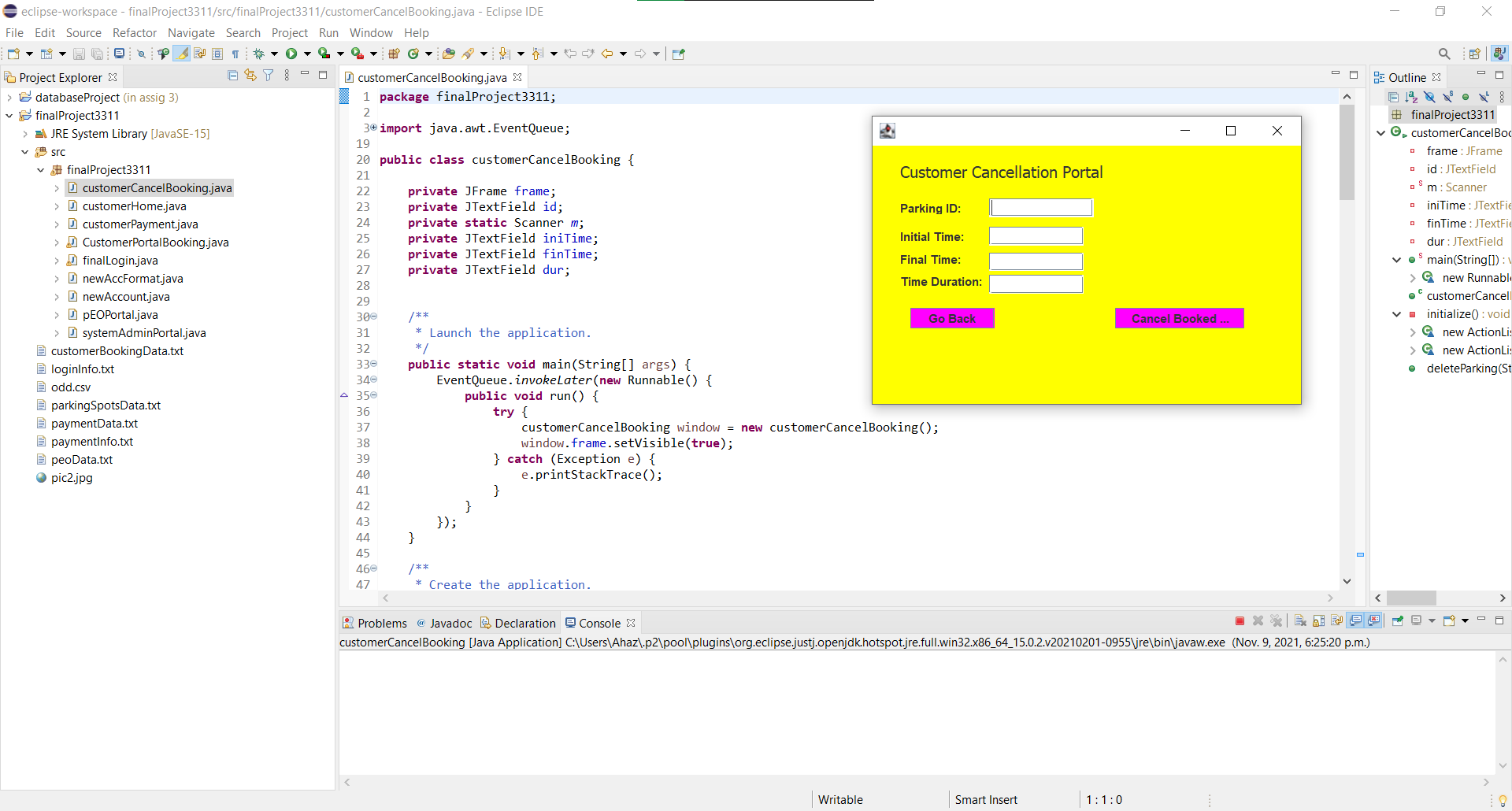The height and width of the screenshot is (811, 1512).
Task: Expand the customerHome.java tree item
Action: point(56,206)
